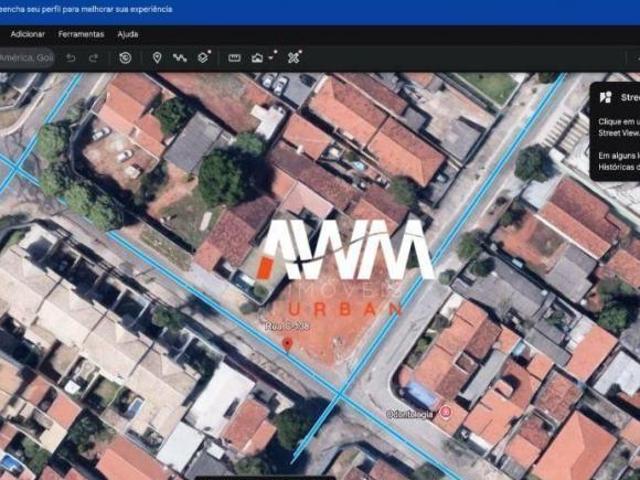
Task: Open the Ferramentas menu
Action: [81, 34]
